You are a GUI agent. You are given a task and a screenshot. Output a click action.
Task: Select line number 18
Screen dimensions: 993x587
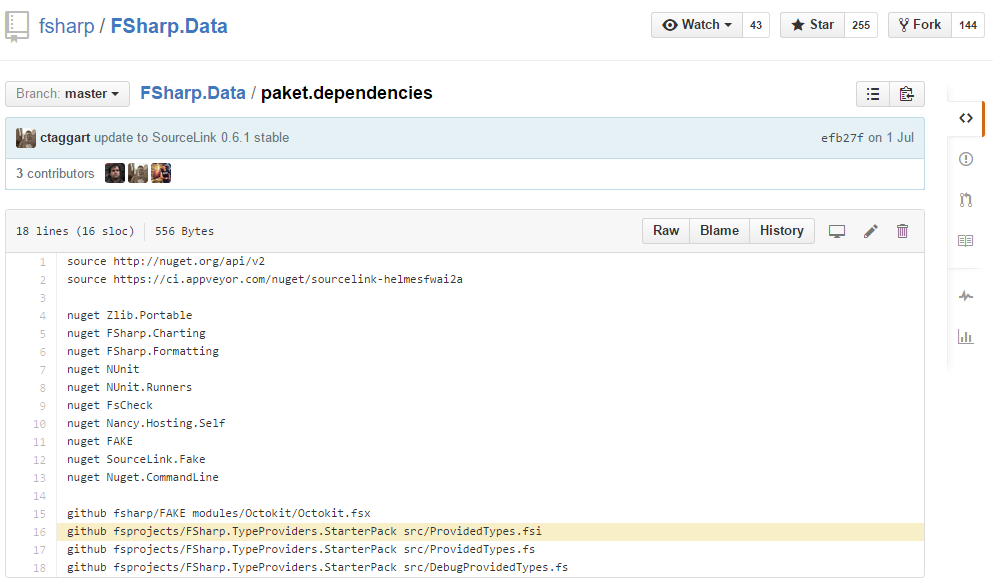pos(39,568)
